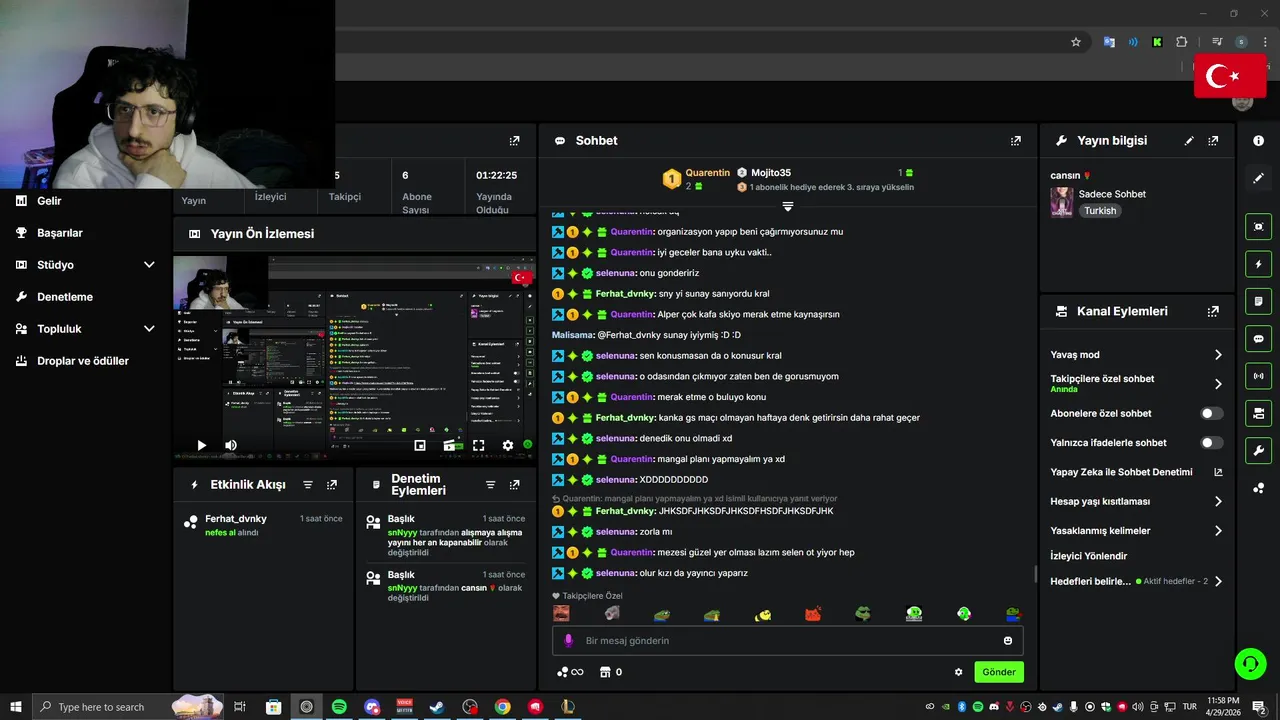Expand Takipçilere özel sohbet options
Viewport: 1280px width, 720px height.
point(1218,384)
